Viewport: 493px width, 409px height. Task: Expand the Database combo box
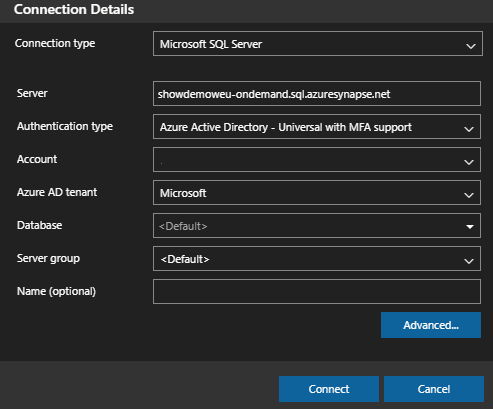click(x=317, y=226)
